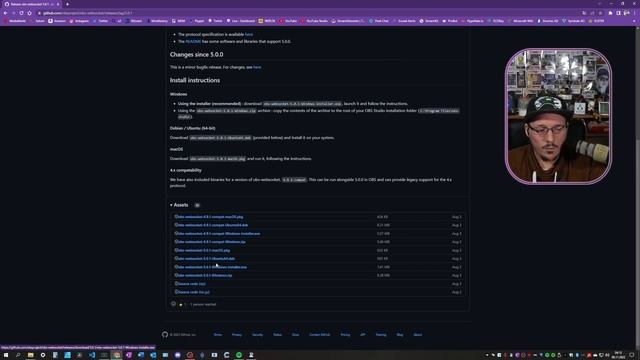
Task: Open the protocol specification 'here' link
Action: (x=249, y=34)
